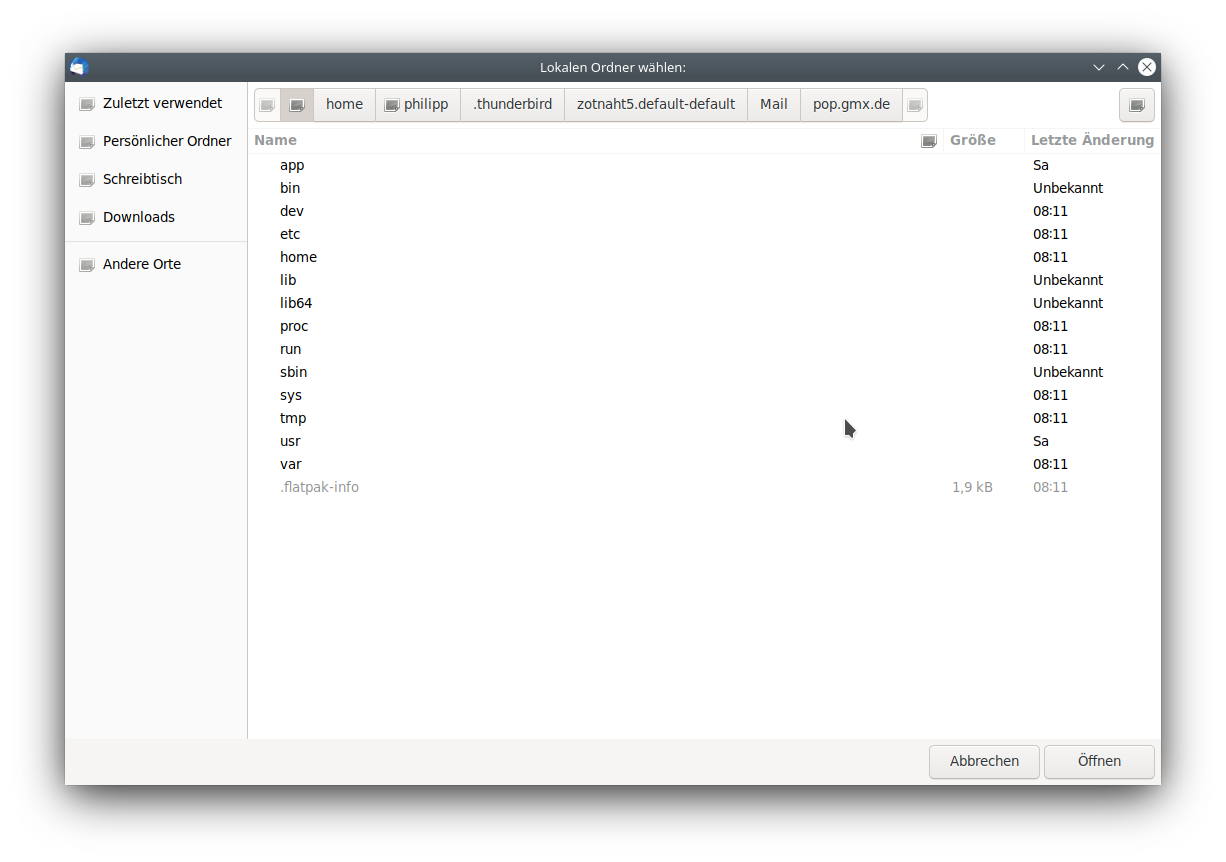The image size is (1226, 862).
Task: Click the Abbrechen button
Action: click(x=984, y=761)
